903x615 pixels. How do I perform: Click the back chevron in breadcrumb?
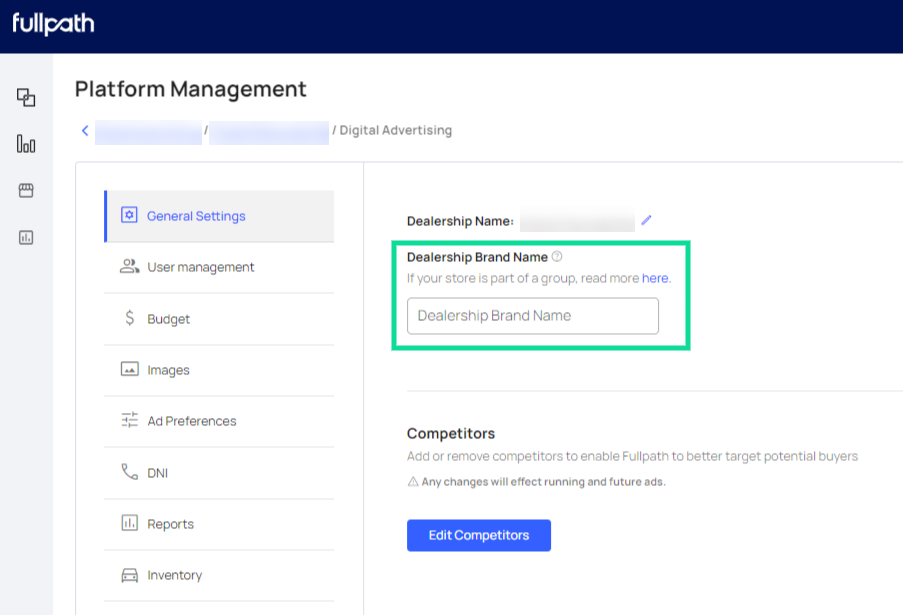pos(85,130)
